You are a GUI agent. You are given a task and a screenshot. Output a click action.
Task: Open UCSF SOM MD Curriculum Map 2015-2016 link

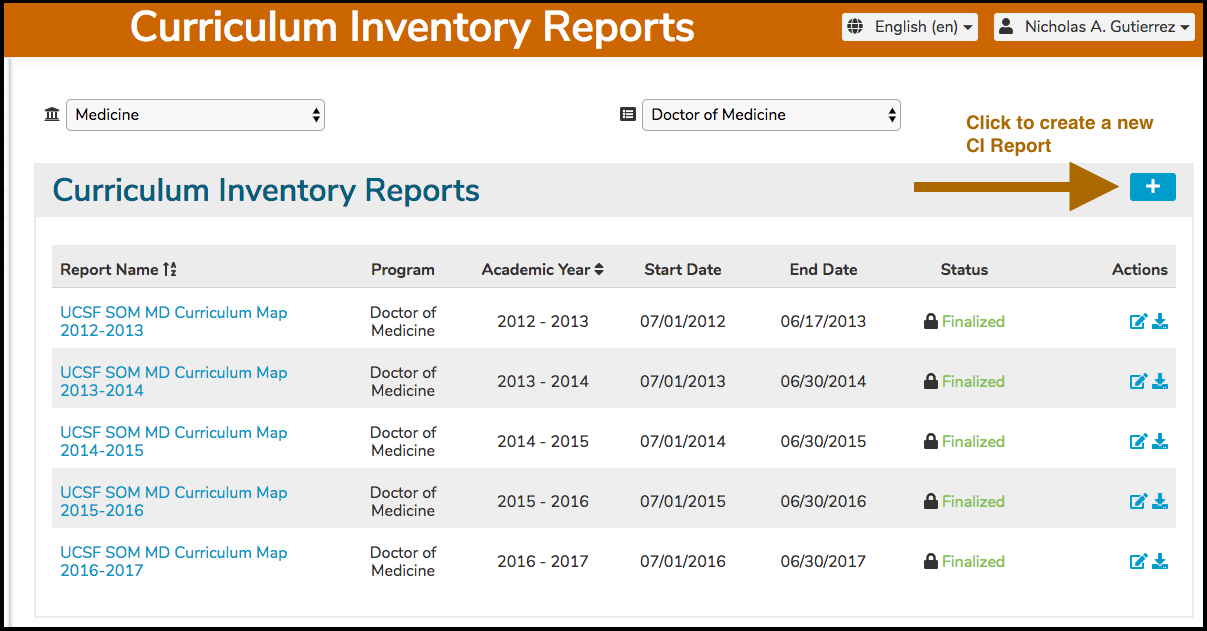[174, 502]
